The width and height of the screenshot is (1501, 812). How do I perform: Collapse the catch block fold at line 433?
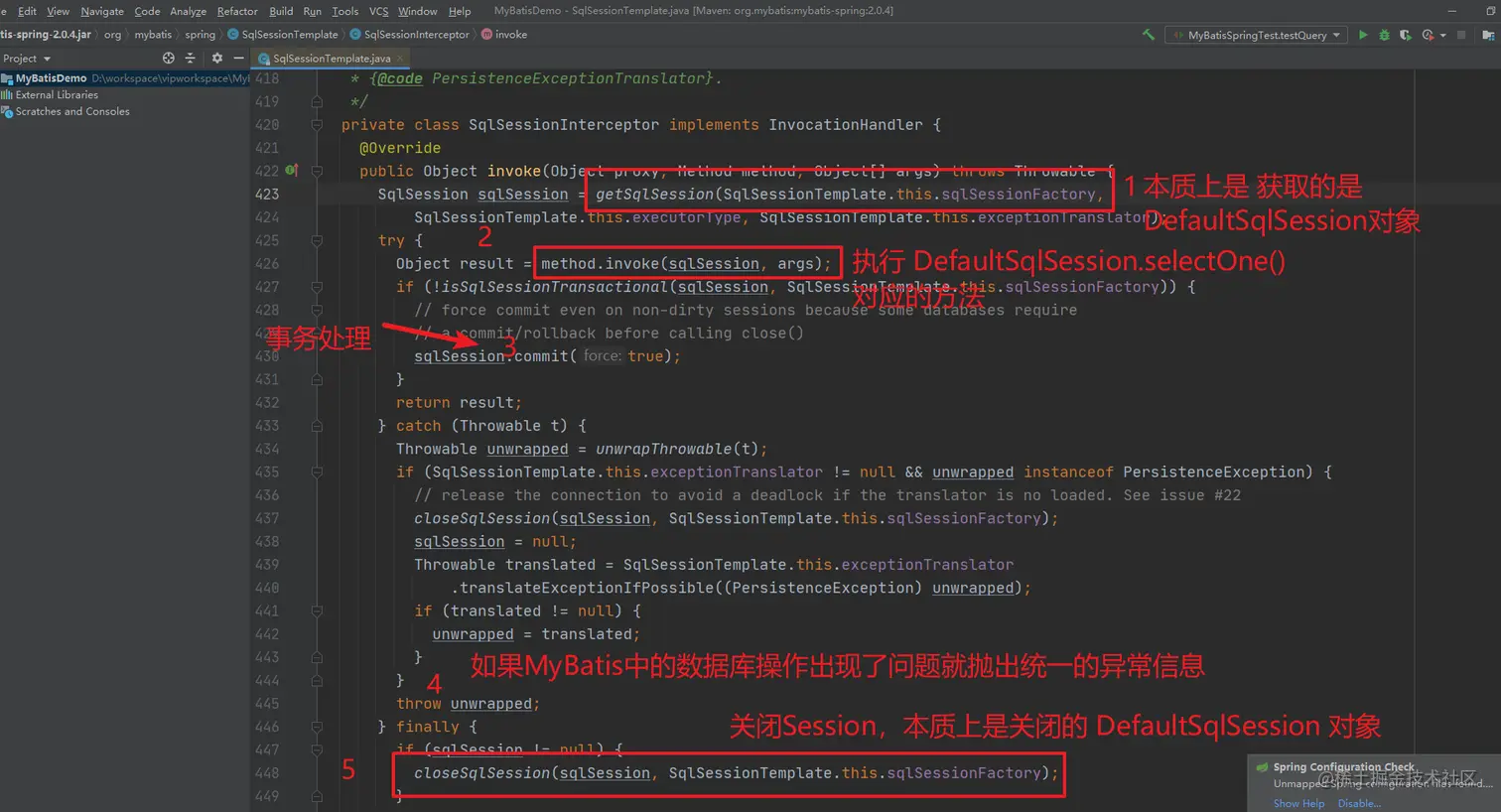[x=317, y=426]
